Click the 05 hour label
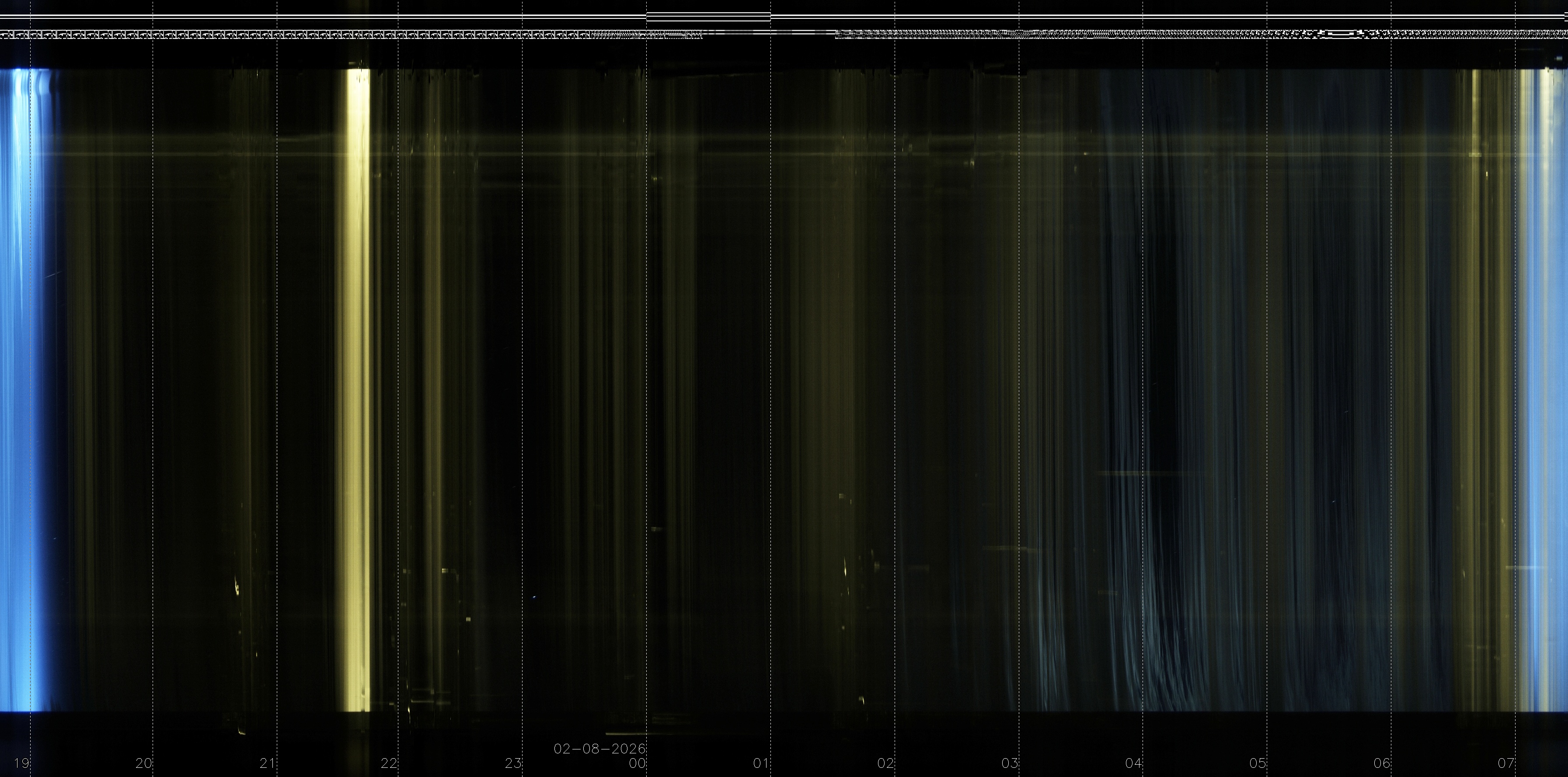Screen dimensions: 1568x777 [x=1258, y=763]
